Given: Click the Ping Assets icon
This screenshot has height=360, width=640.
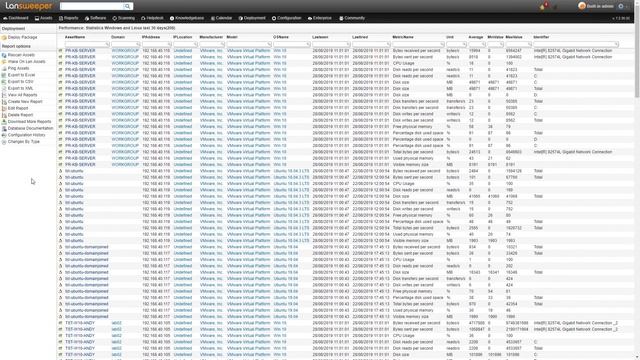Looking at the screenshot, I should coord(4,69).
